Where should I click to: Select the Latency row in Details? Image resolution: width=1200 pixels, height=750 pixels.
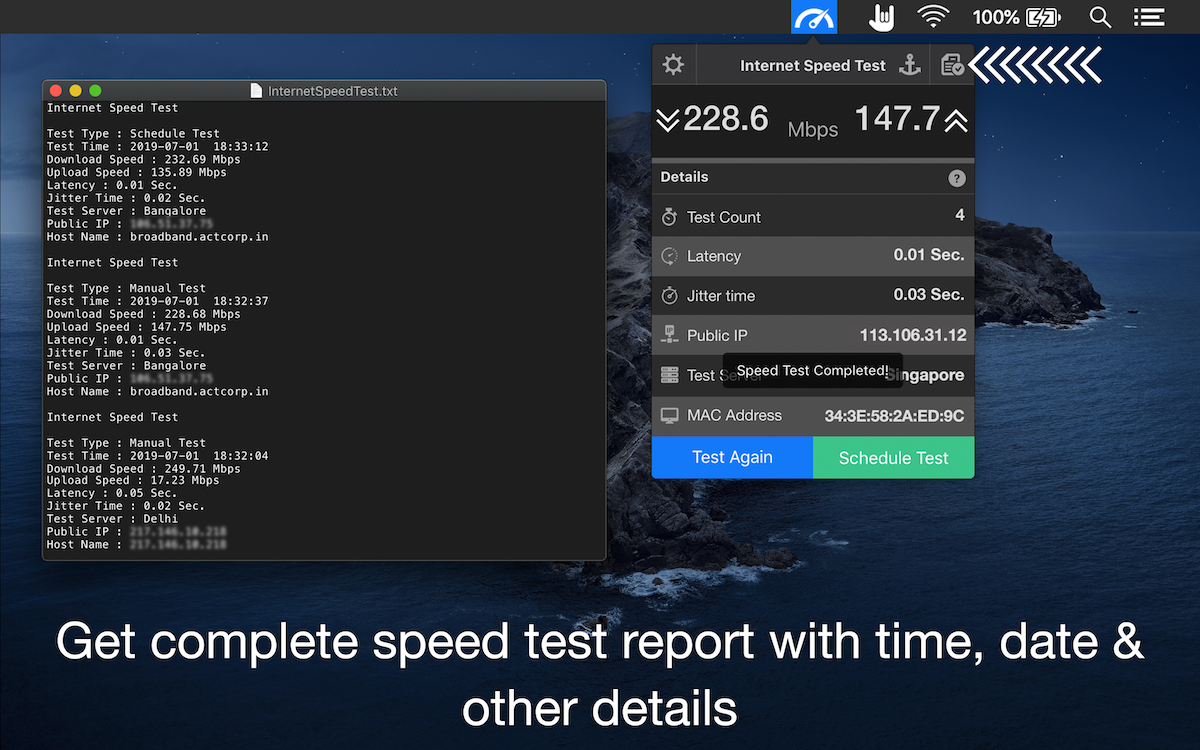click(x=812, y=256)
